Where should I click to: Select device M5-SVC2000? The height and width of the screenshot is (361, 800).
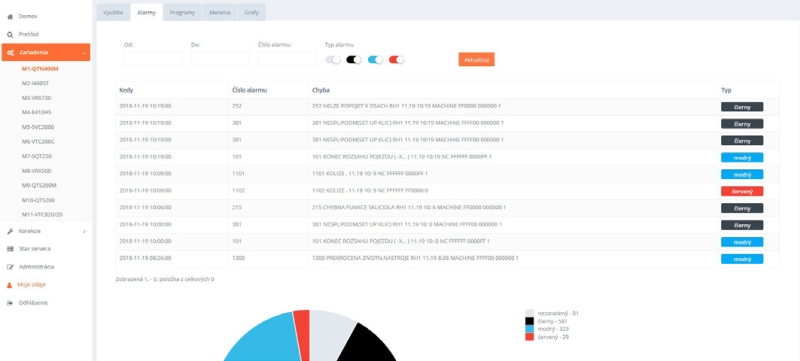click(x=38, y=127)
